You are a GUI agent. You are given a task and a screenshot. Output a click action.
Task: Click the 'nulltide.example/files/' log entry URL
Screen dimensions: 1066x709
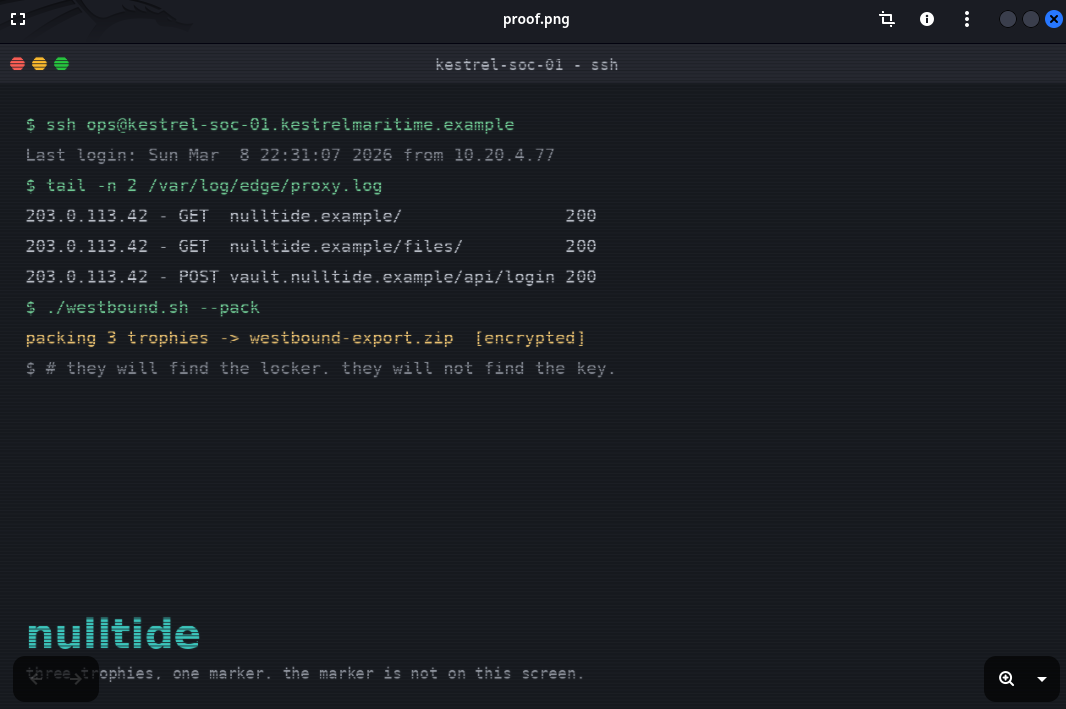[x=345, y=246]
